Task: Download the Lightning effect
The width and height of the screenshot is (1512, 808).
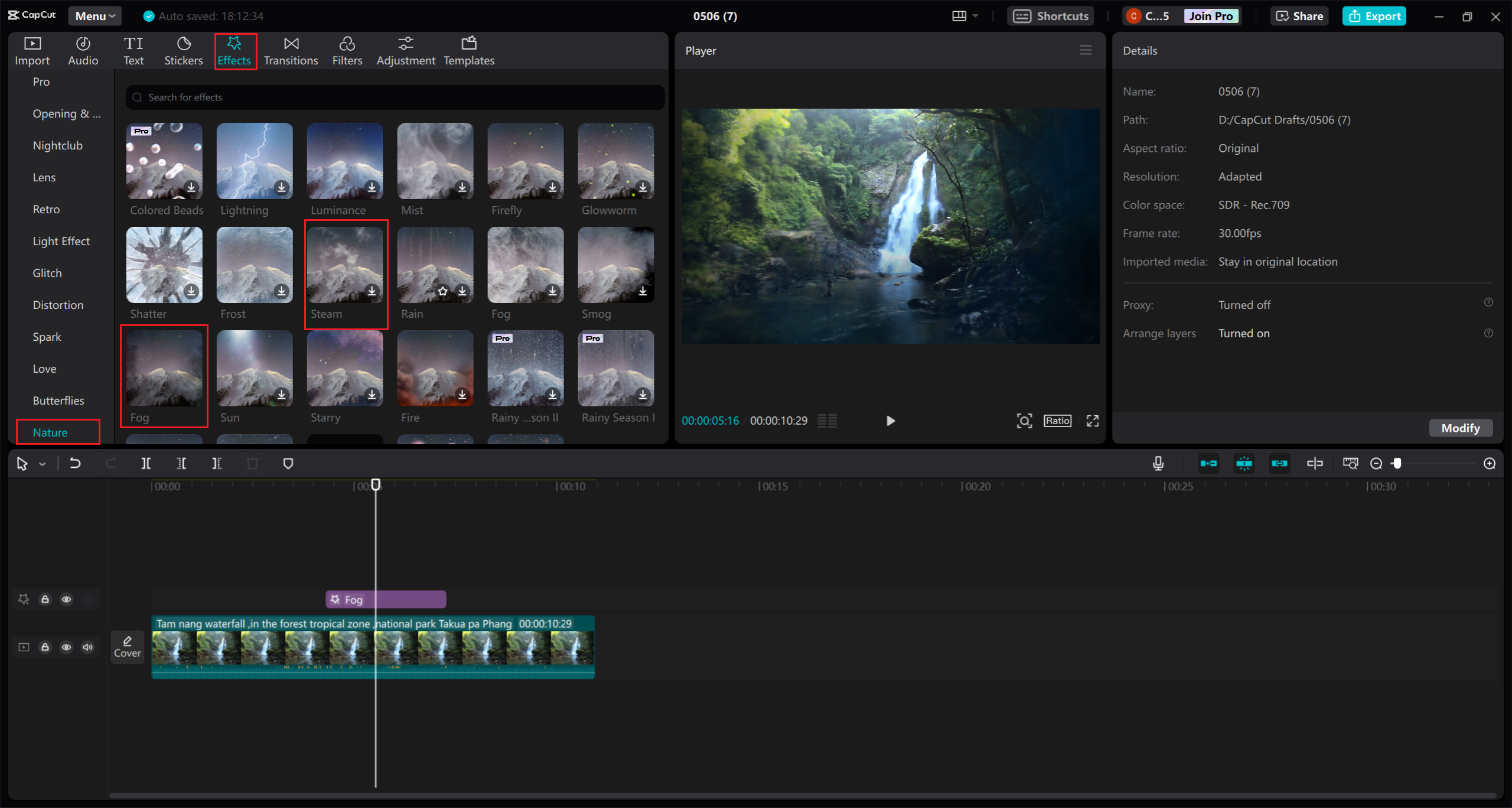Action: [282, 188]
